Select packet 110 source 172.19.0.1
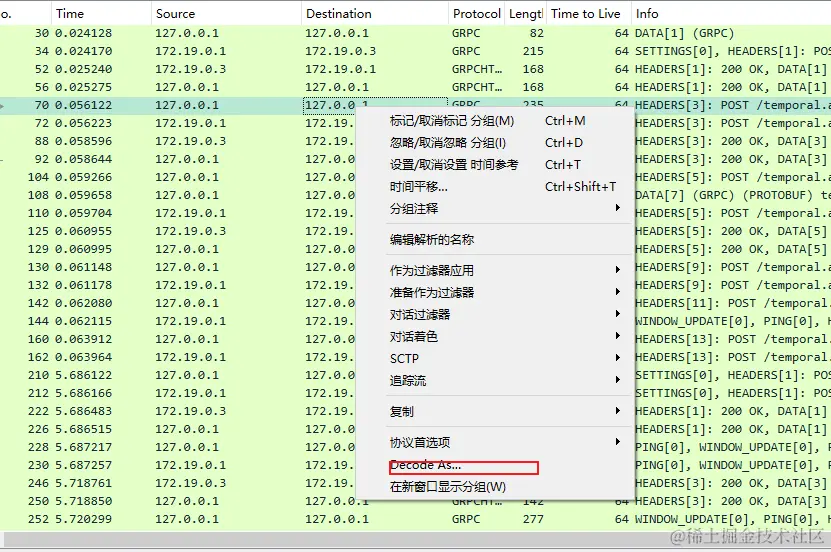The height and width of the screenshot is (552, 831). pyautogui.click(x=190, y=213)
